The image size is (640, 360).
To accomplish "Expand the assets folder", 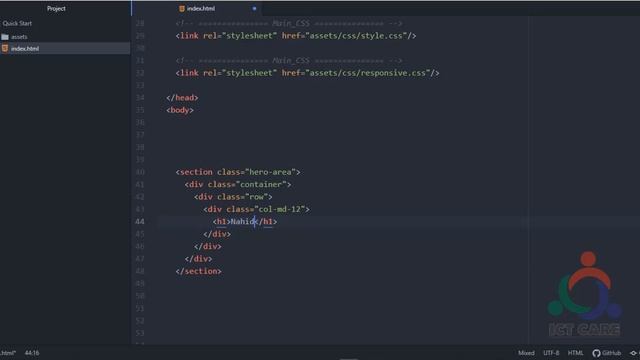I will 19,37.
